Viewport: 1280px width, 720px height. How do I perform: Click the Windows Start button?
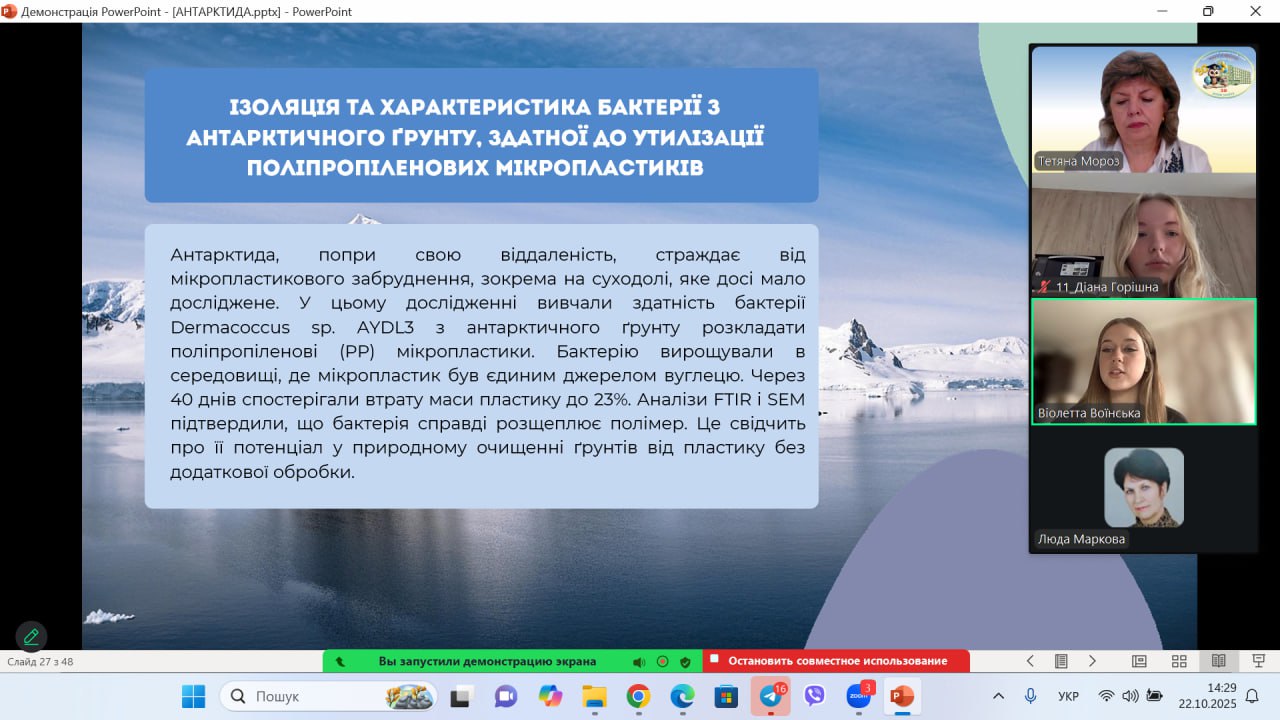pyautogui.click(x=193, y=696)
